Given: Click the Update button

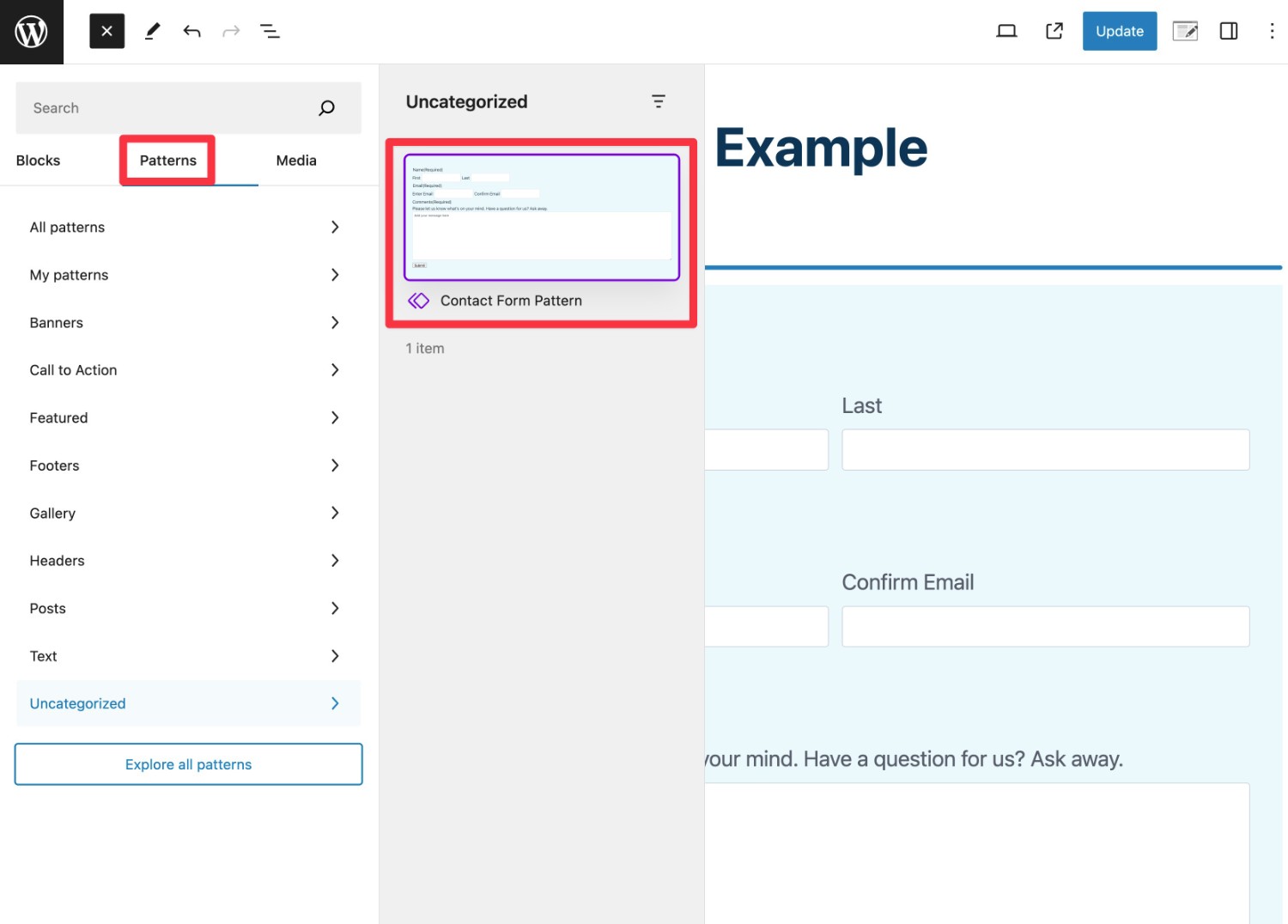Looking at the screenshot, I should point(1119,32).
